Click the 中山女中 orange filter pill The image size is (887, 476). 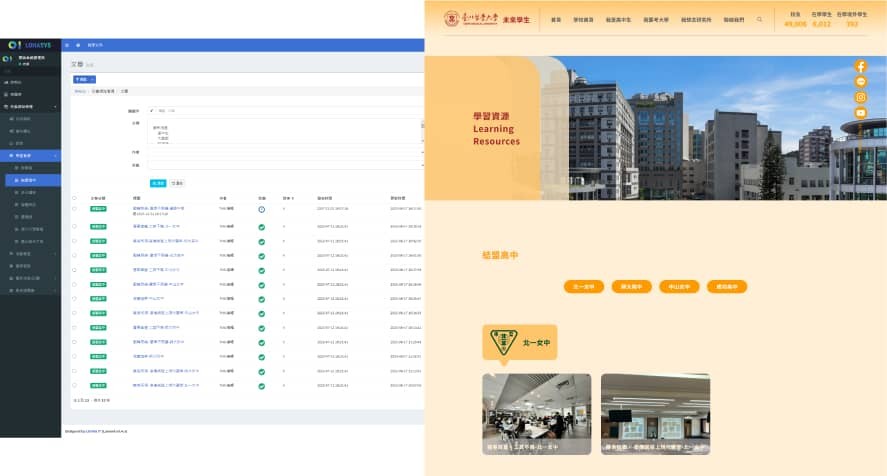679,287
